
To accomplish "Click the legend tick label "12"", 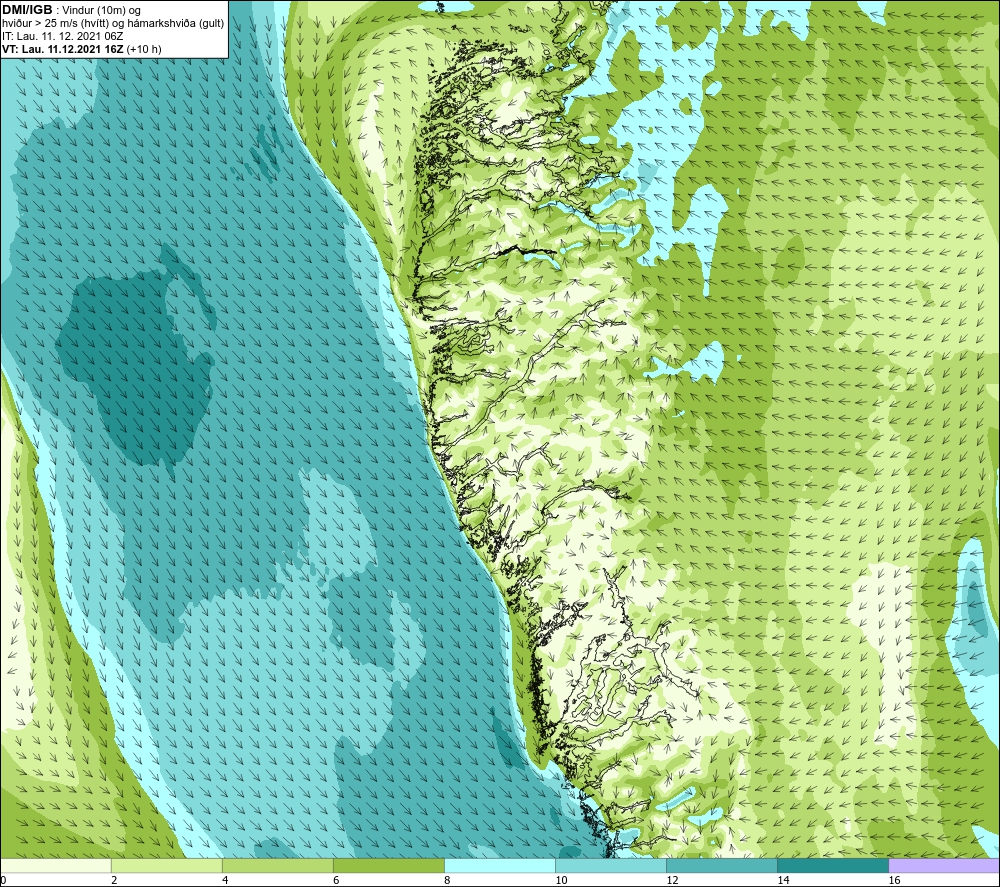I will click(x=672, y=880).
